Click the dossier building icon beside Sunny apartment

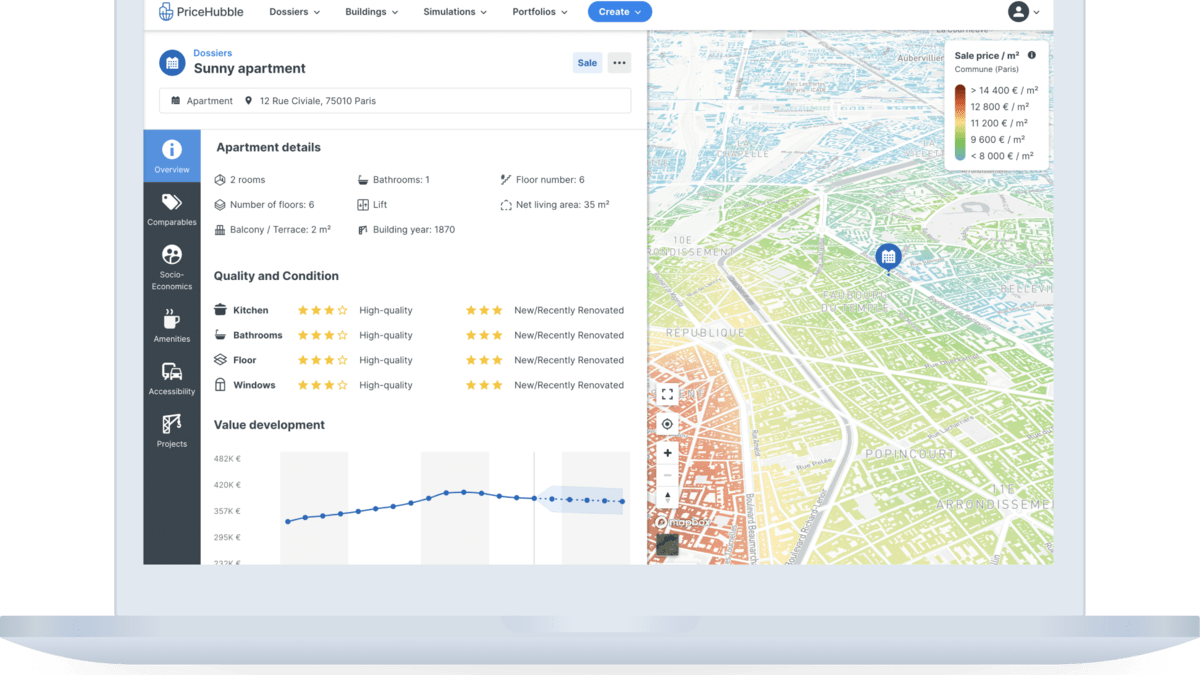click(x=172, y=62)
